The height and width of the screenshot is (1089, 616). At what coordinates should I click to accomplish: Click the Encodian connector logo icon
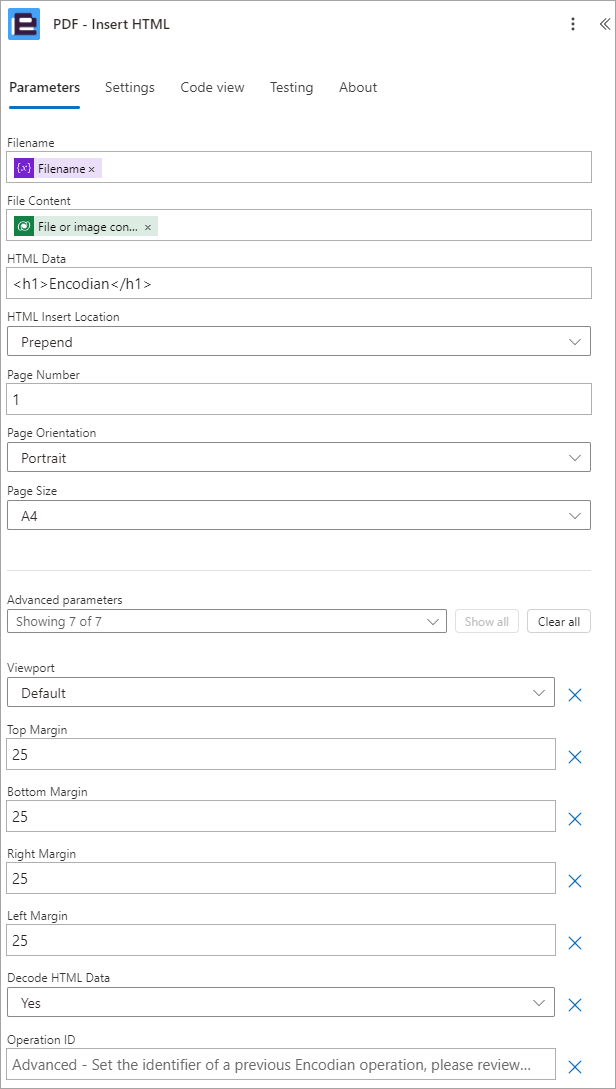tap(24, 24)
